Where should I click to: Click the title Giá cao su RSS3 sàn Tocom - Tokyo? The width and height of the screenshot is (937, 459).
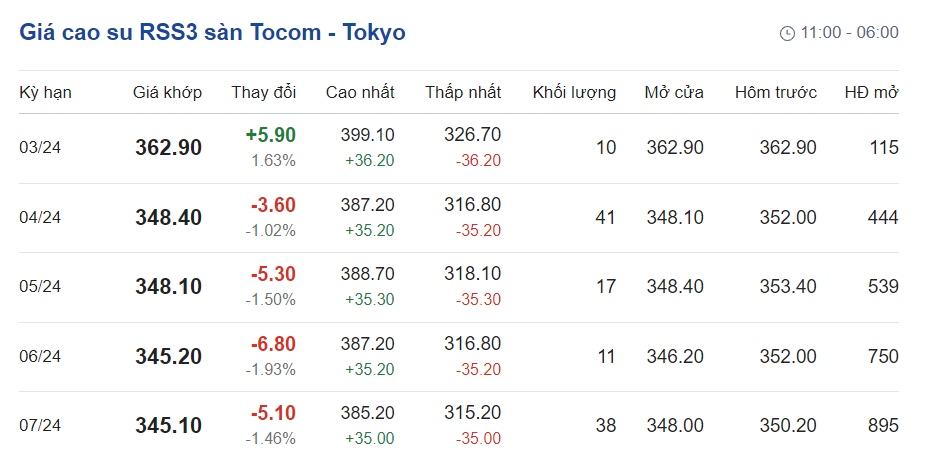click(212, 32)
